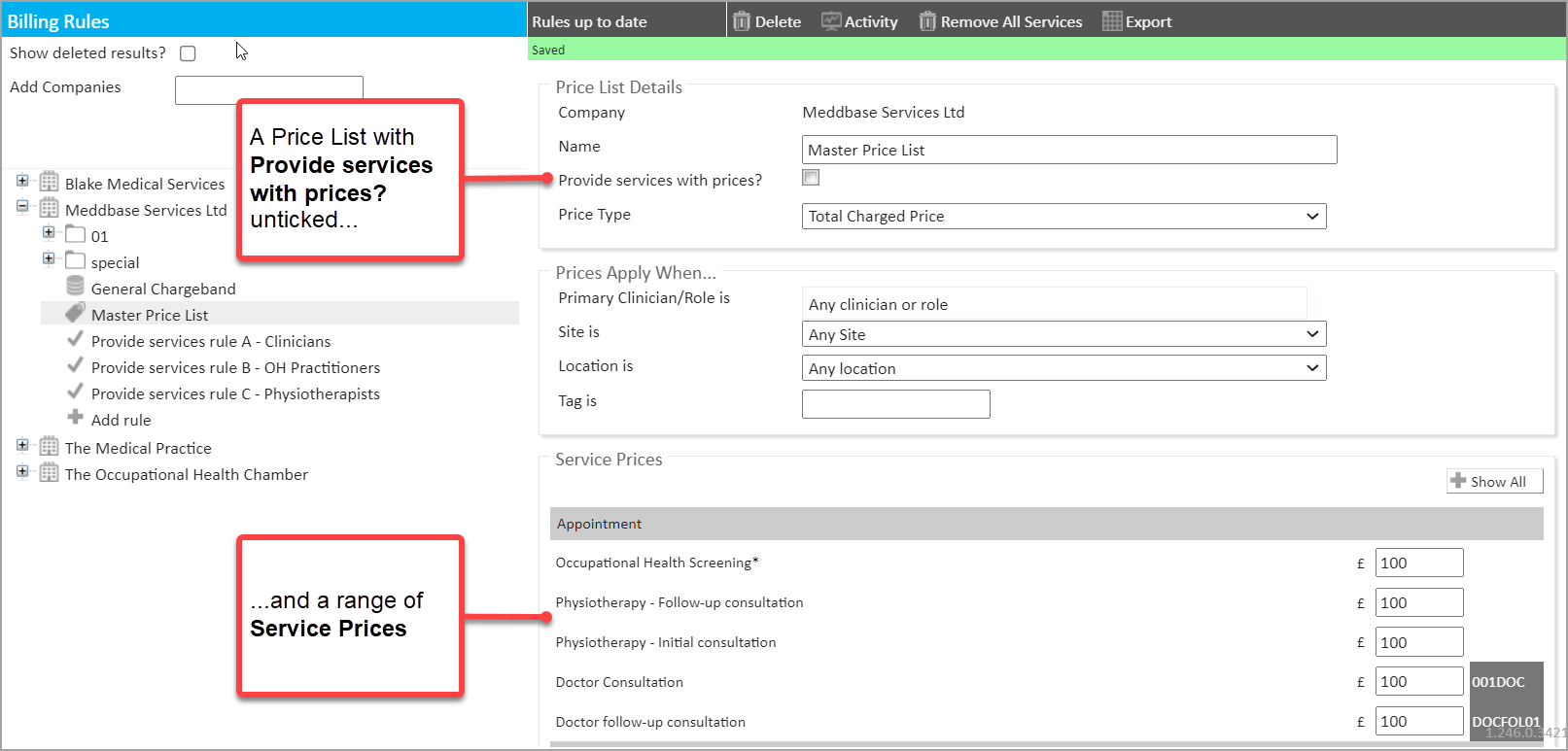Open the Price Type dropdown
The width and height of the screenshot is (1568, 751).
click(1063, 217)
